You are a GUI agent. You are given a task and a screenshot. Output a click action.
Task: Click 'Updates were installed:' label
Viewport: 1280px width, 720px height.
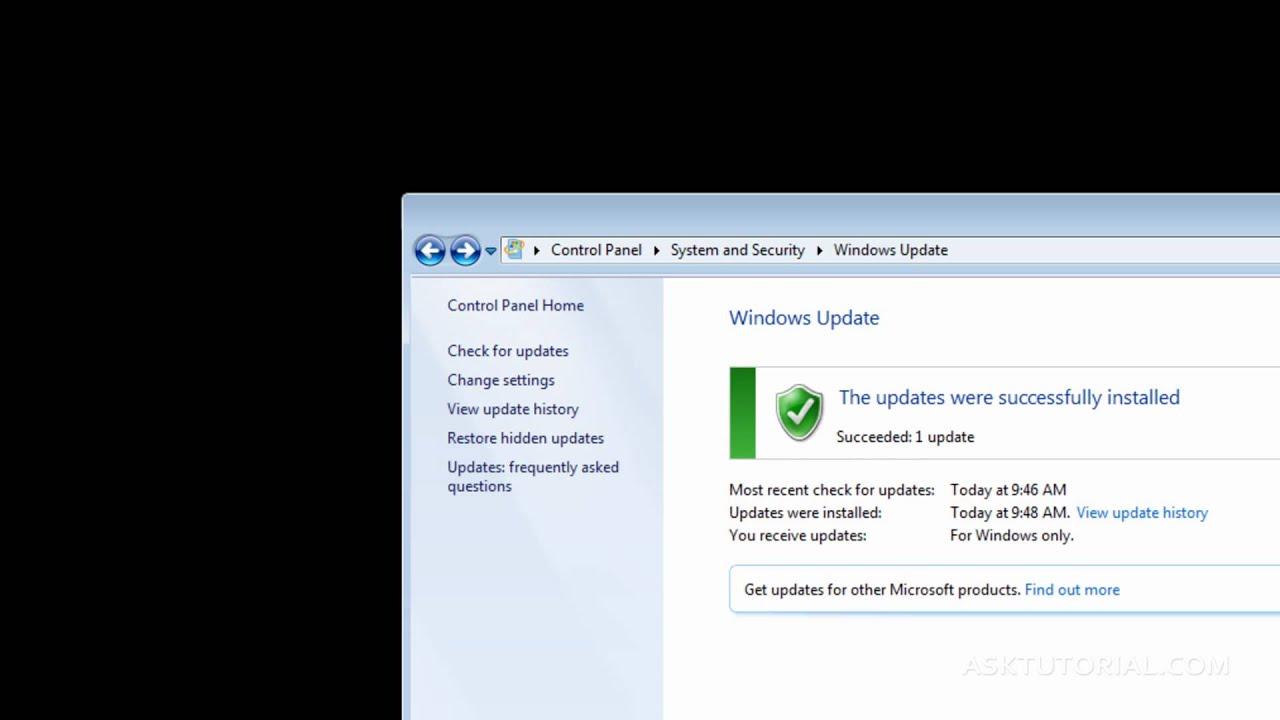point(805,512)
